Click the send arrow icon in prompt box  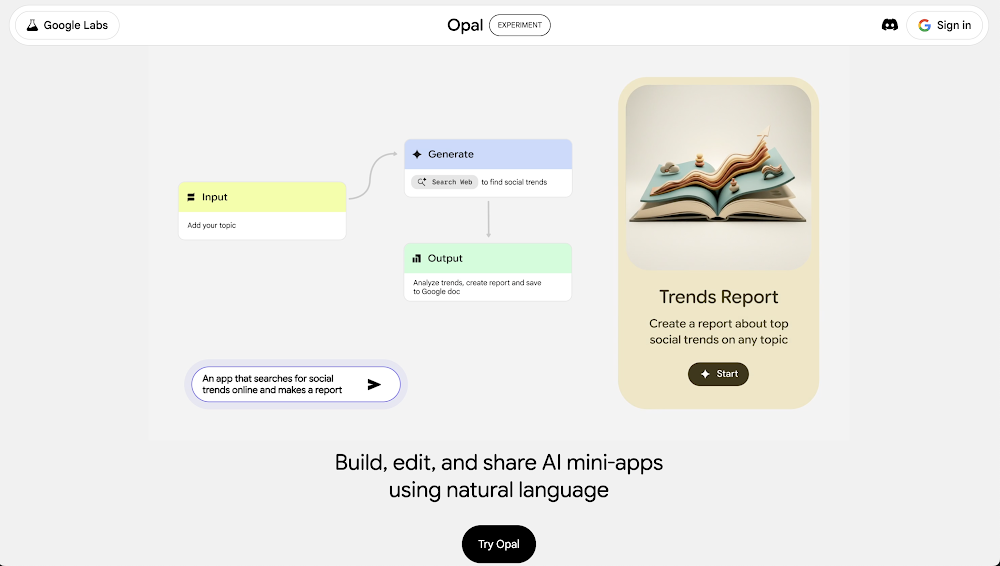coord(374,384)
